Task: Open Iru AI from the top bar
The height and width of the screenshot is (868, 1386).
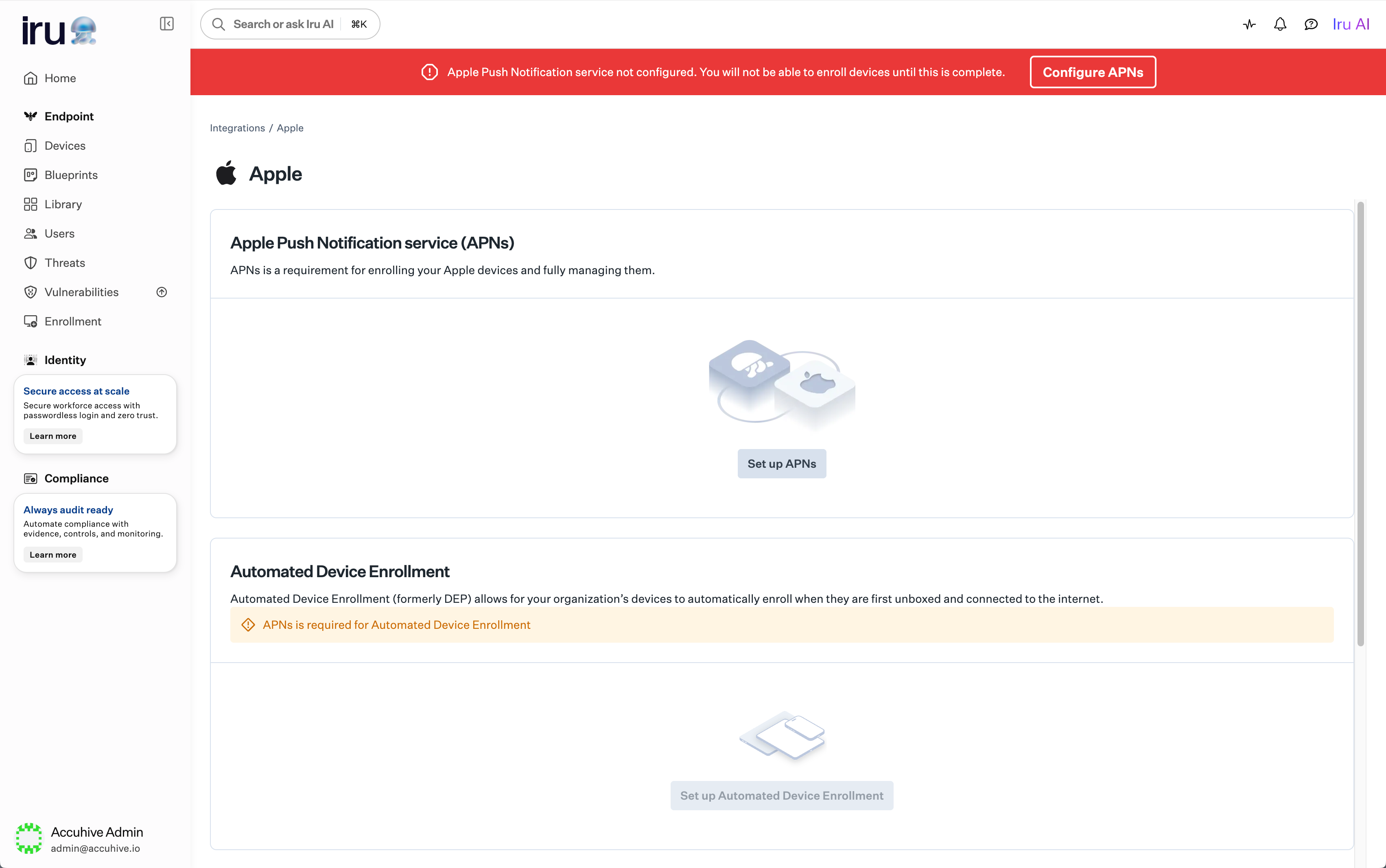Action: 1351,24
